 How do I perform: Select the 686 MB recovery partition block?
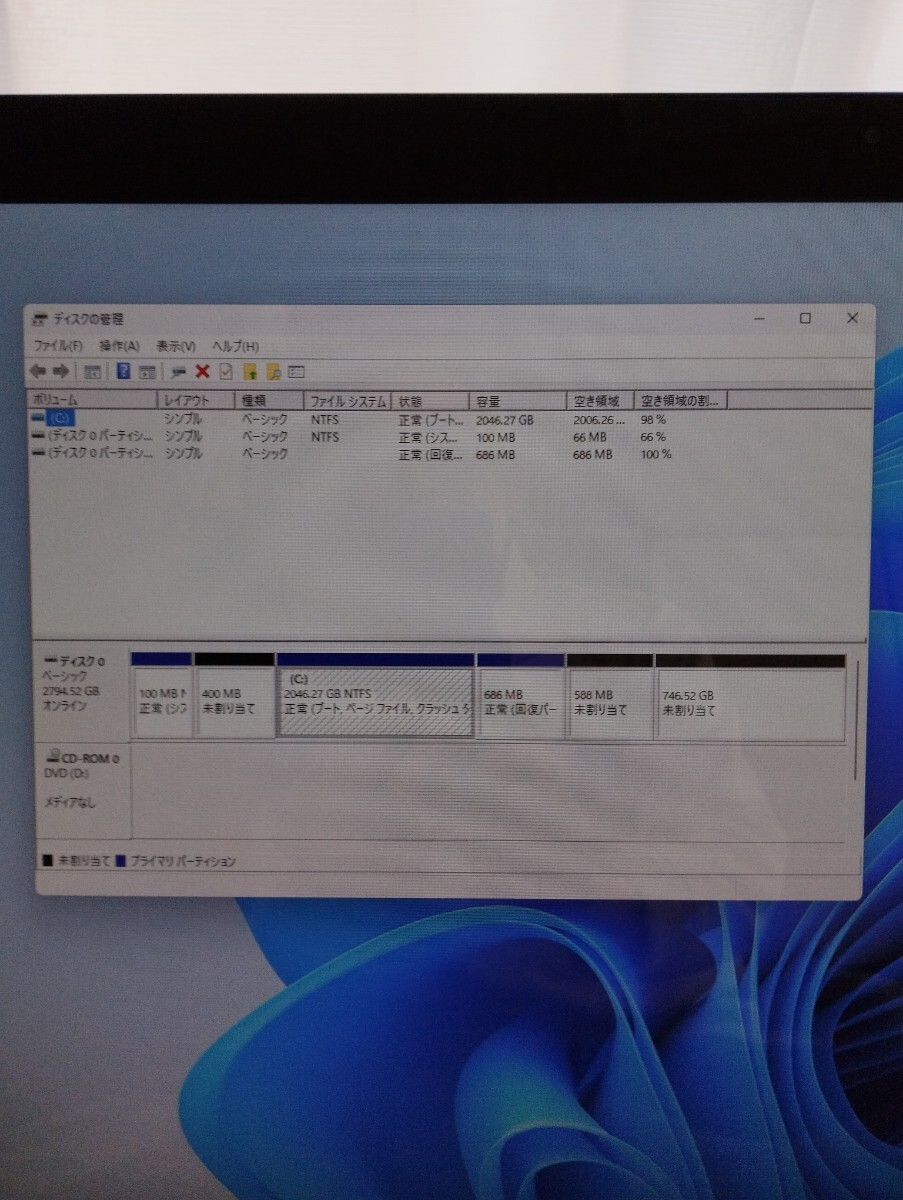pyautogui.click(x=520, y=697)
